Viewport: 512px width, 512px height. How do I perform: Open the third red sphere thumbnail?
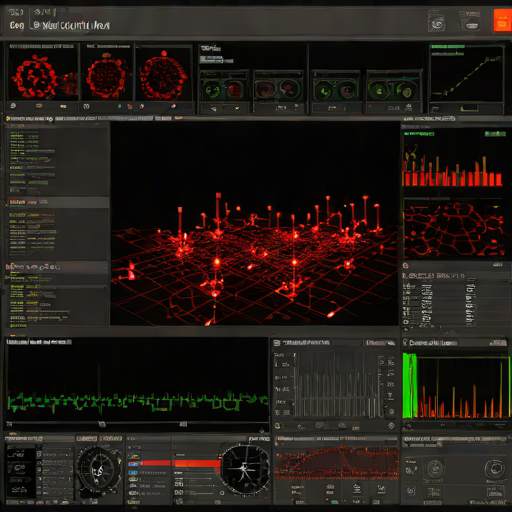pos(164,75)
